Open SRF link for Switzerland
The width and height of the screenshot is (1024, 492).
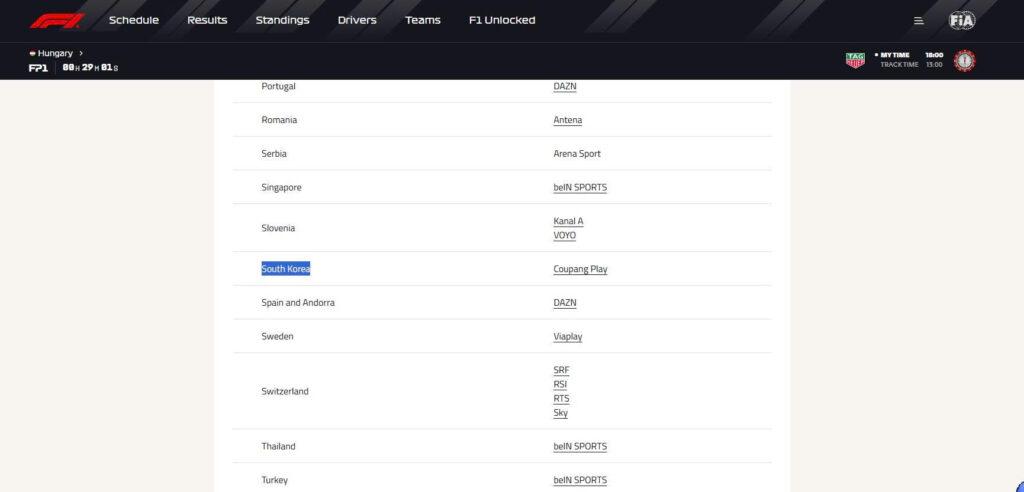click(562, 370)
